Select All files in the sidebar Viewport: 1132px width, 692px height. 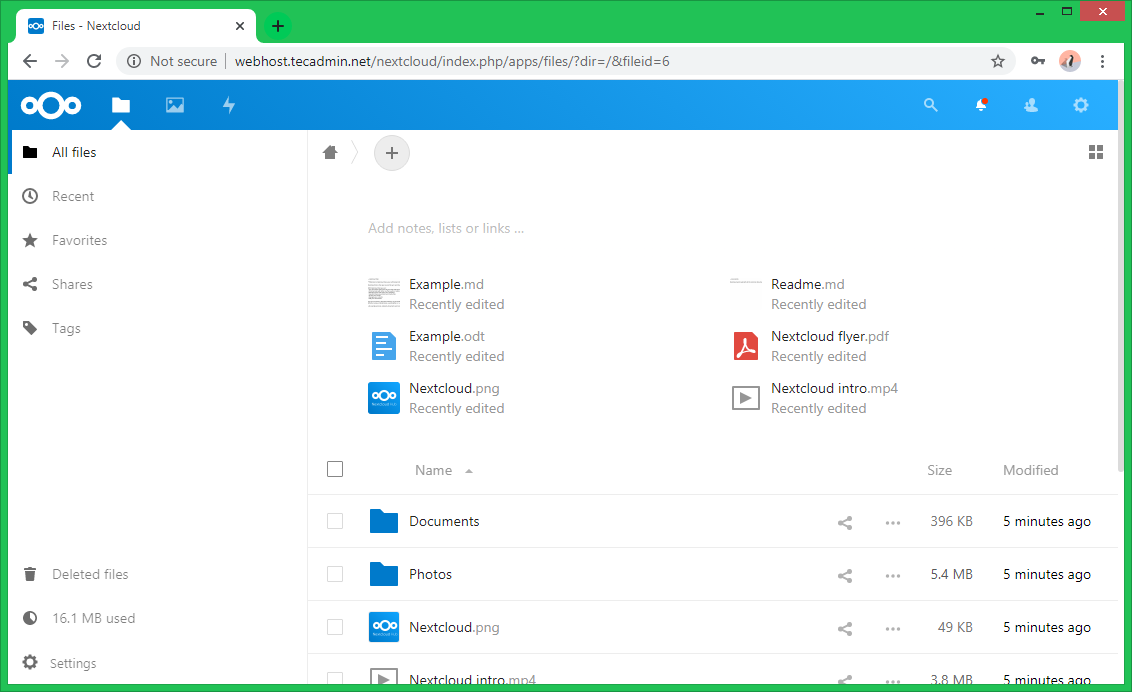pyautogui.click(x=159, y=152)
